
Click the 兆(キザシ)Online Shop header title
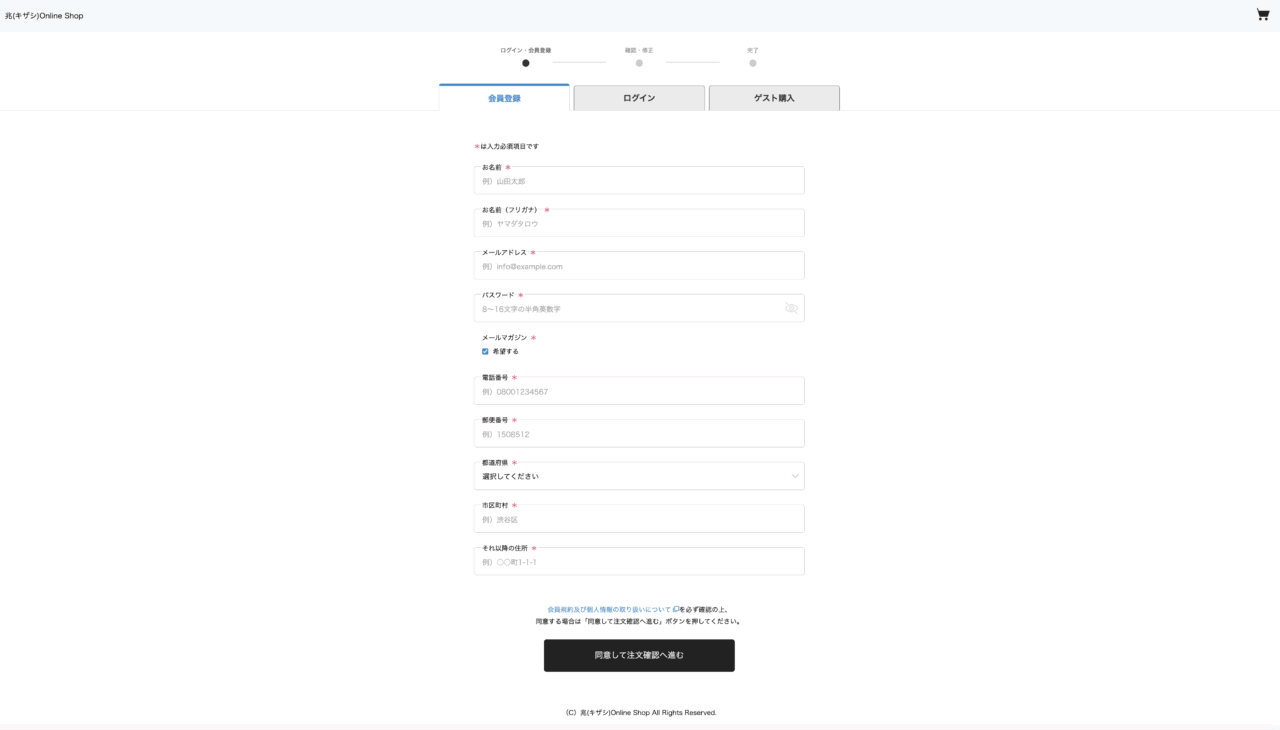point(44,16)
